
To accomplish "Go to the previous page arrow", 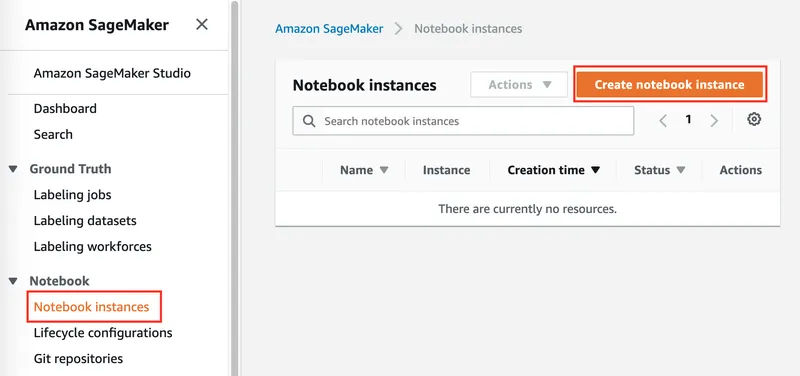I will 663,120.
